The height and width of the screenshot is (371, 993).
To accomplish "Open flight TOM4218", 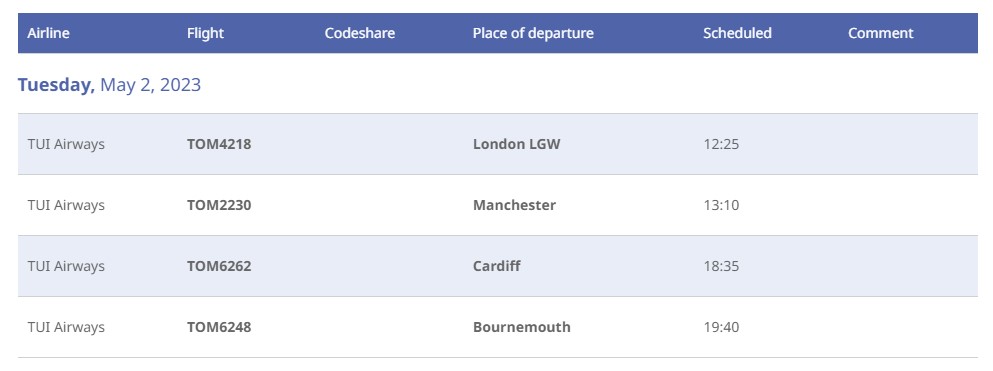I will [219, 144].
